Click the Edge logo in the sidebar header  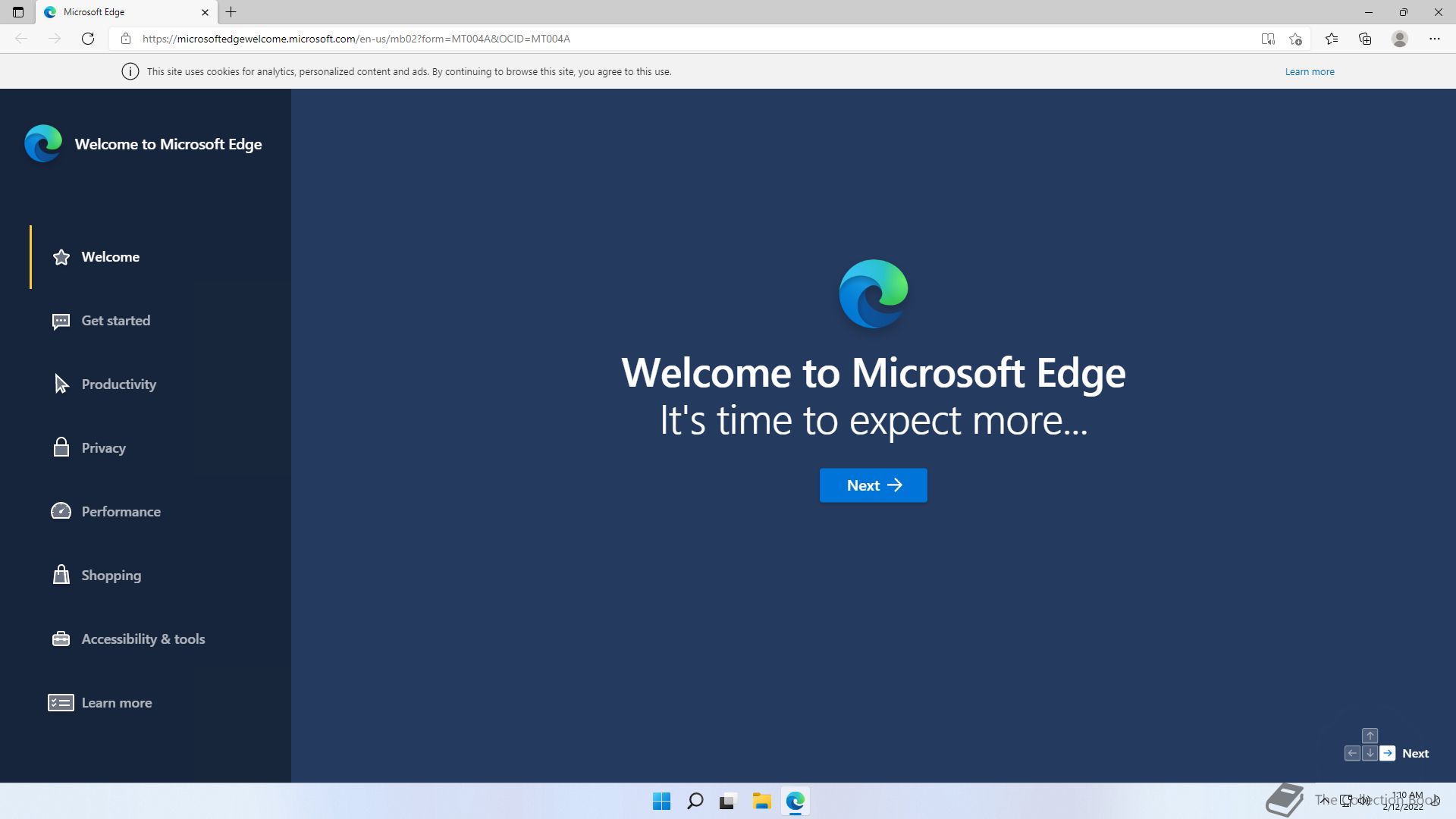pyautogui.click(x=43, y=143)
